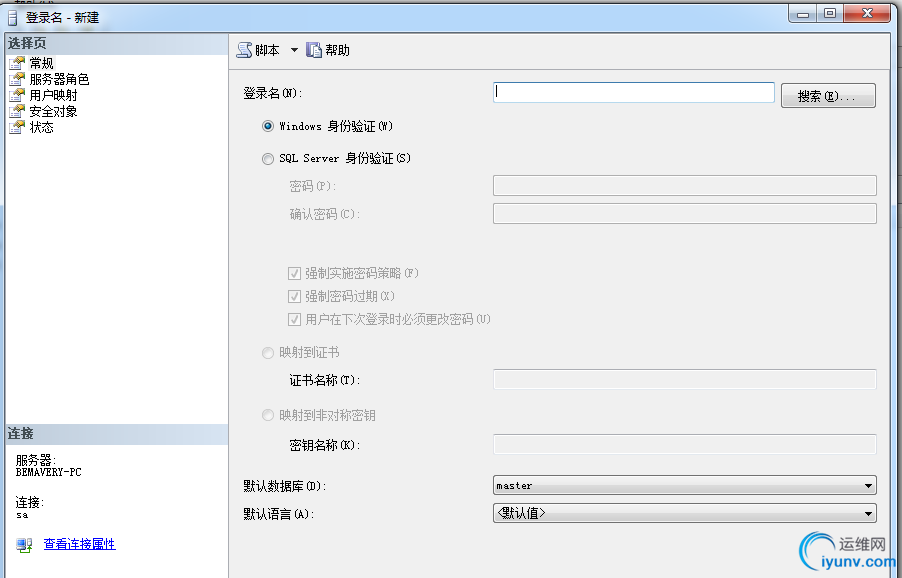The width and height of the screenshot is (902, 578).
Task: Open the 查看连接属性 link
Action: point(79,544)
